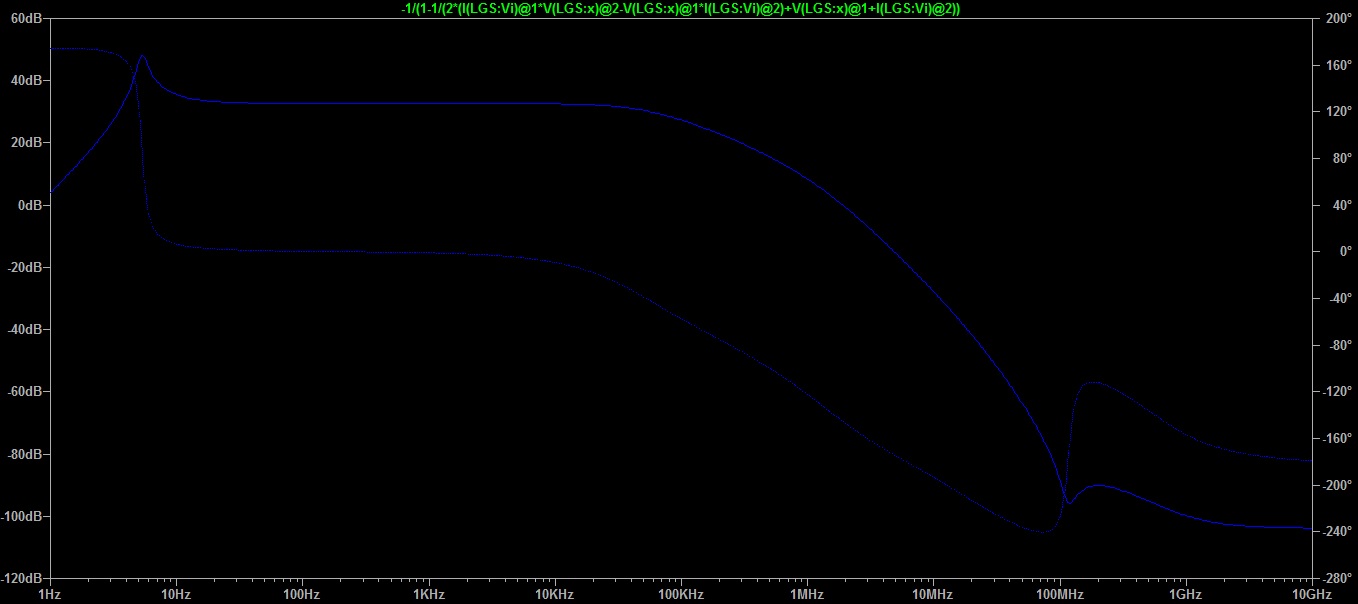The width and height of the screenshot is (1358, 604).
Task: Click the 1Hz frequency axis label
Action: [x=49, y=594]
